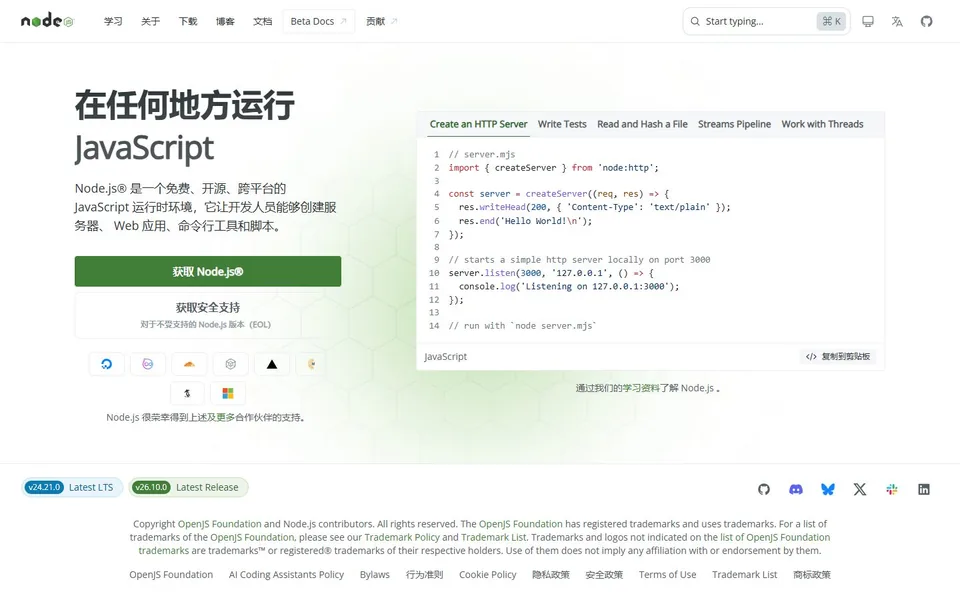This screenshot has height=600, width=960.
Task: Switch to the Write Tests tab
Action: coord(562,124)
